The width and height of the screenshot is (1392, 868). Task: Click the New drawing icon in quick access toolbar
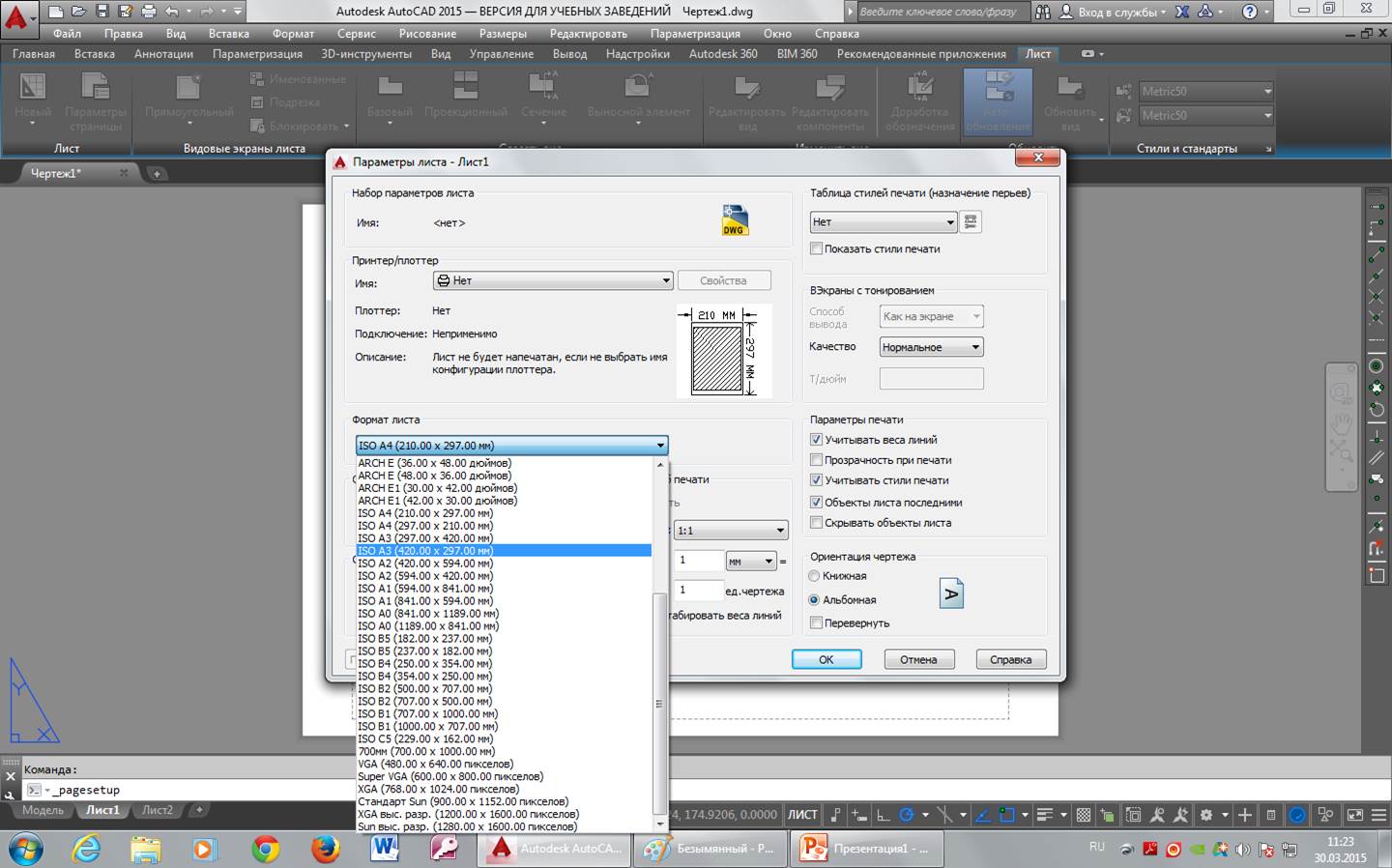(x=55, y=12)
